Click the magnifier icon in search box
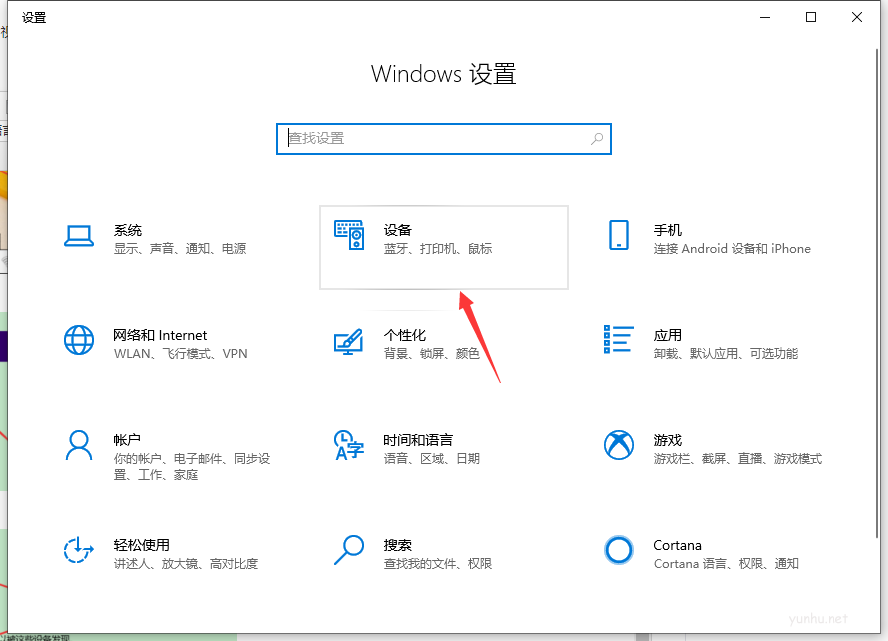This screenshot has height=641, width=888. (x=597, y=139)
